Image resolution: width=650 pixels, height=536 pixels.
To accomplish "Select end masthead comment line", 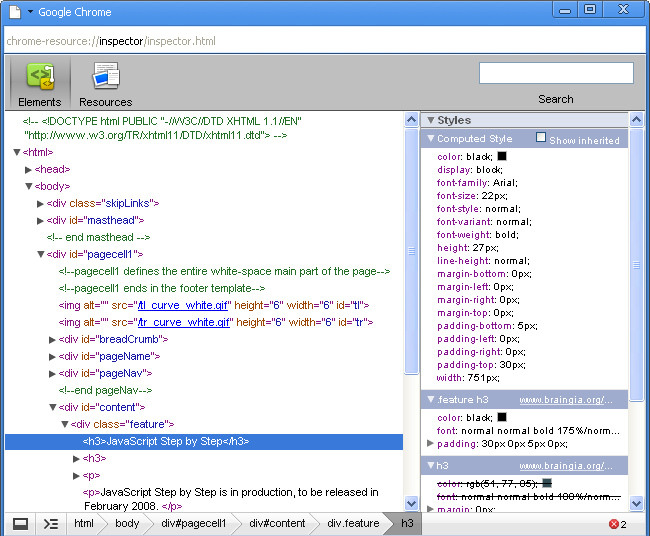I will coord(99,238).
